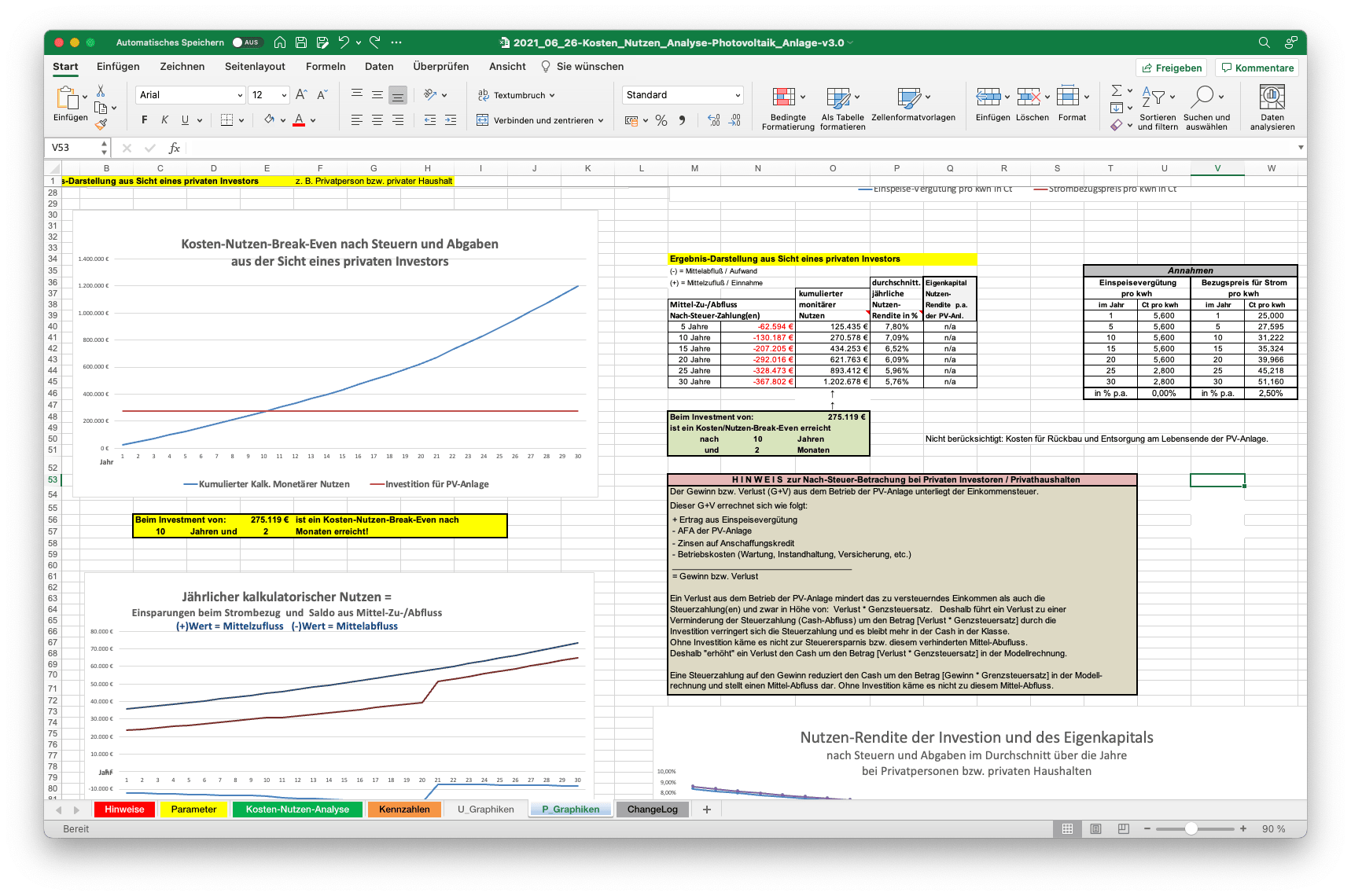Open the Einfügen ribbon tab

coord(118,67)
